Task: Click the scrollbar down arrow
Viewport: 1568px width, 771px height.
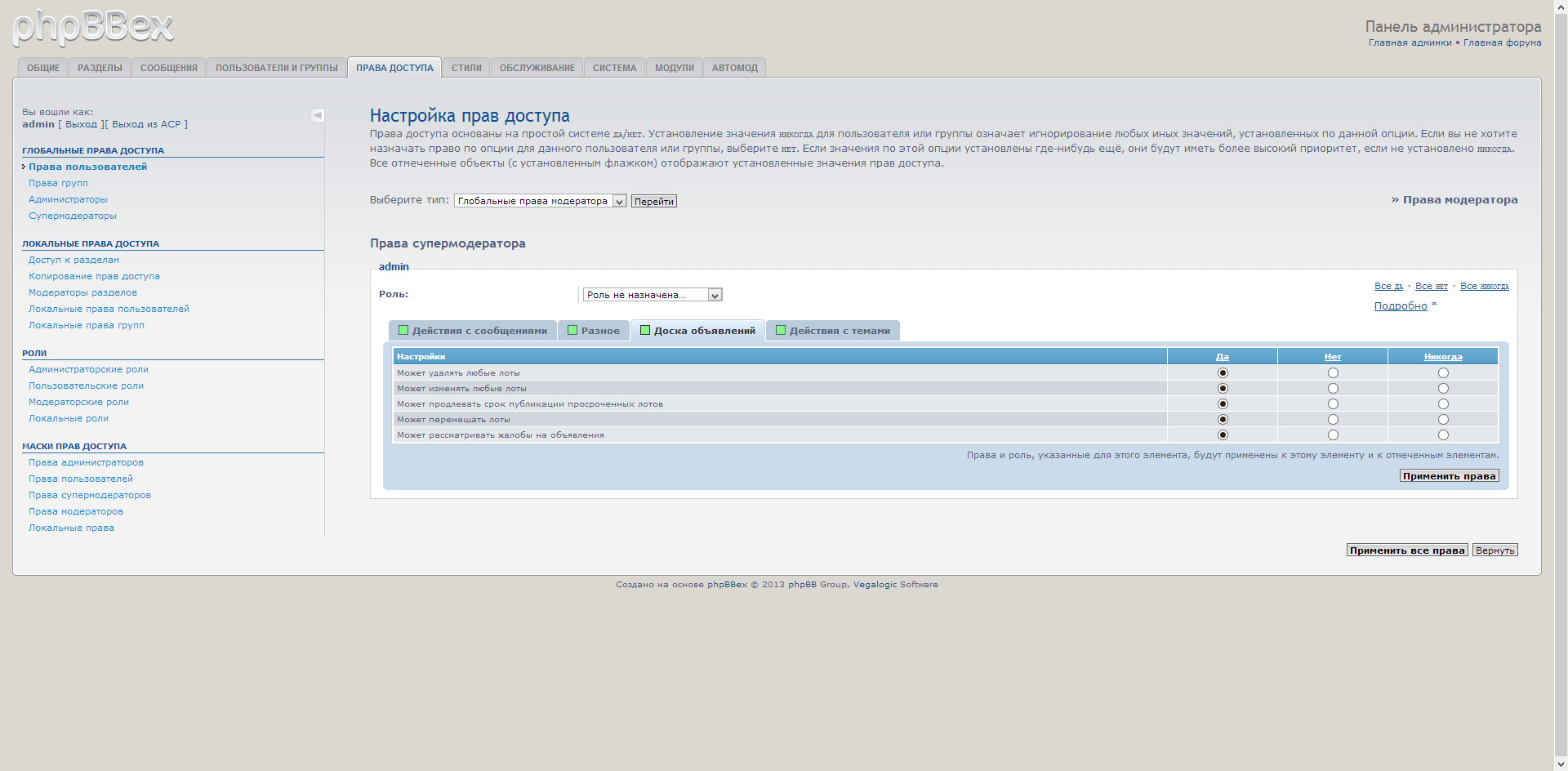Action: pos(1561,764)
